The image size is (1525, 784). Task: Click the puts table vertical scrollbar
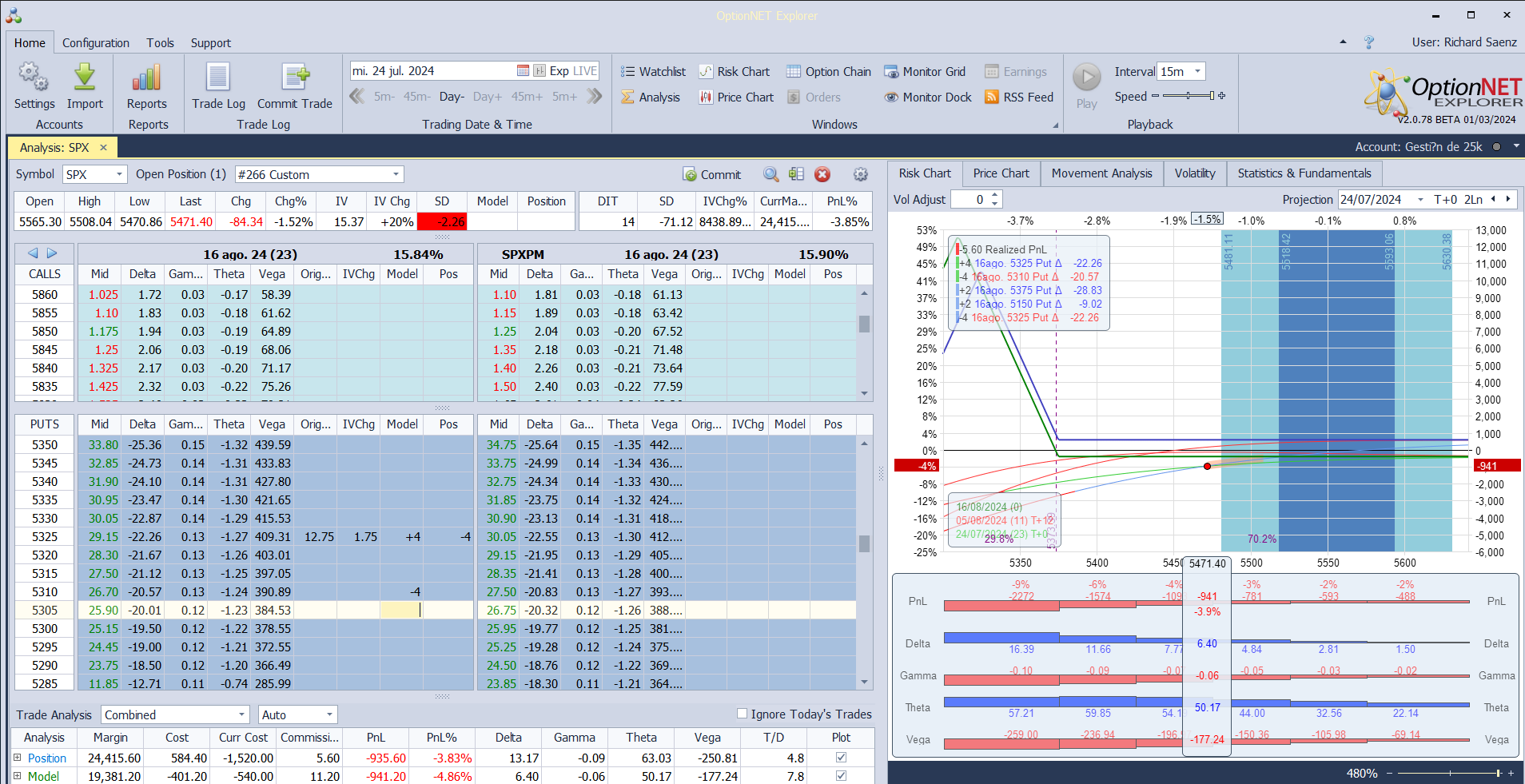pyautogui.click(x=864, y=563)
